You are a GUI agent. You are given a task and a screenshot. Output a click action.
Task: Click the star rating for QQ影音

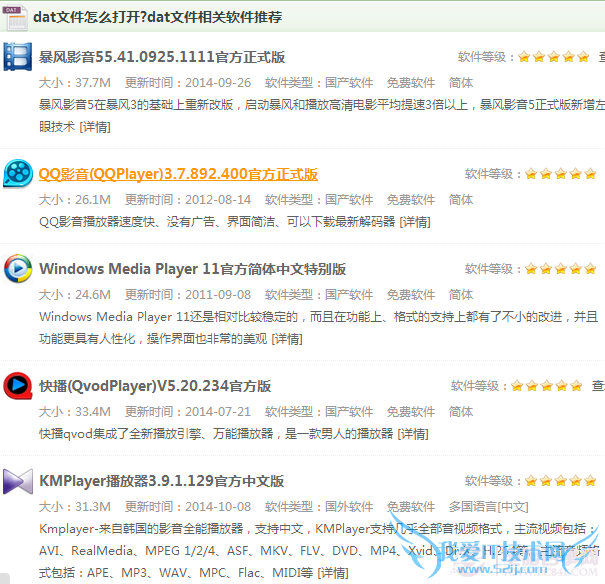[561, 174]
